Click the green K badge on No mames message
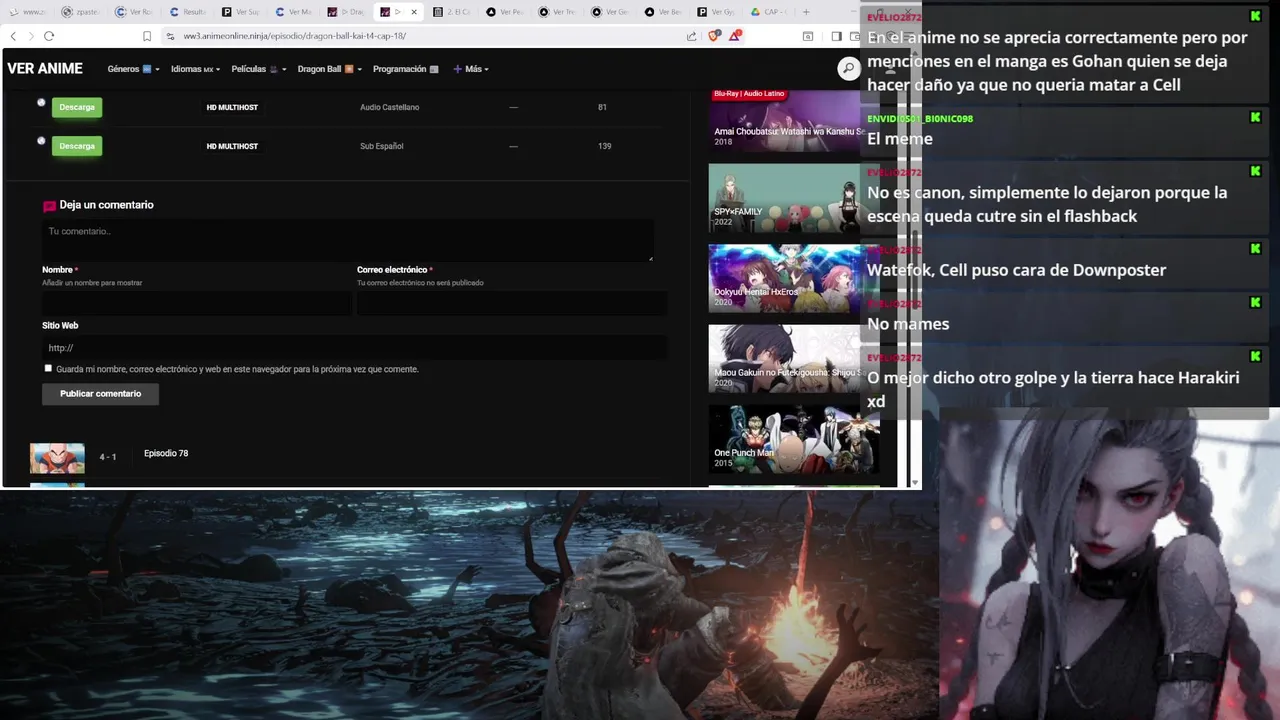The height and width of the screenshot is (720, 1280). coord(1255,302)
